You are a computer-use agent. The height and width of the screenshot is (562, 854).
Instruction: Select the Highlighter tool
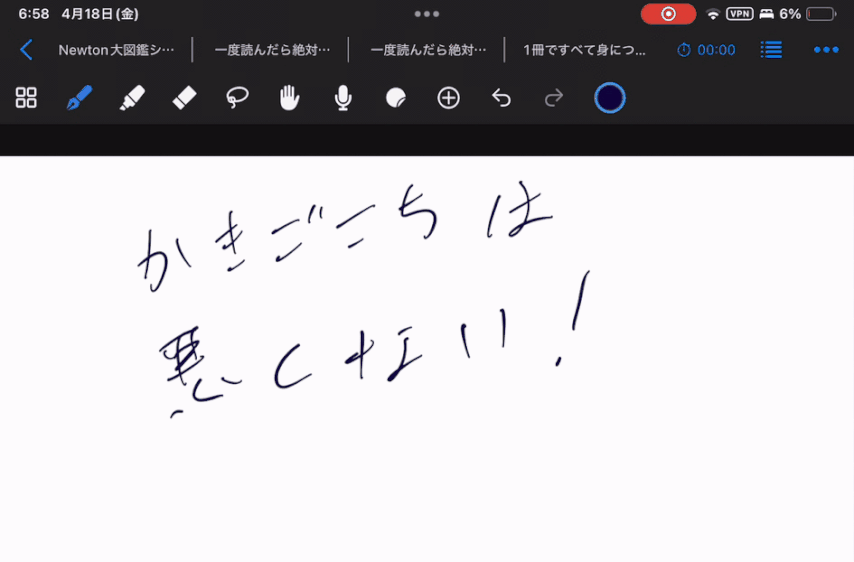(132, 98)
